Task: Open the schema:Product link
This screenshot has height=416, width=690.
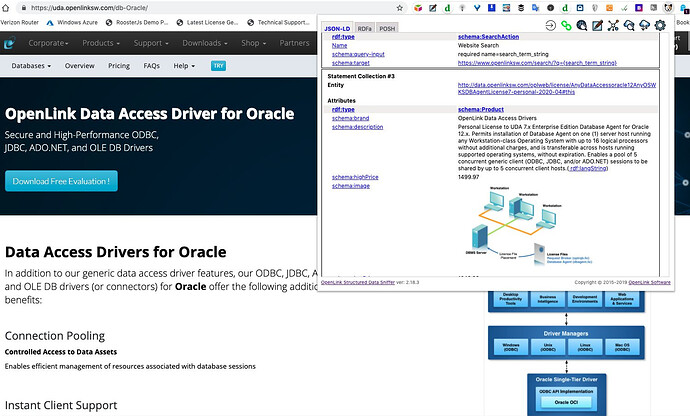Action: (481, 110)
